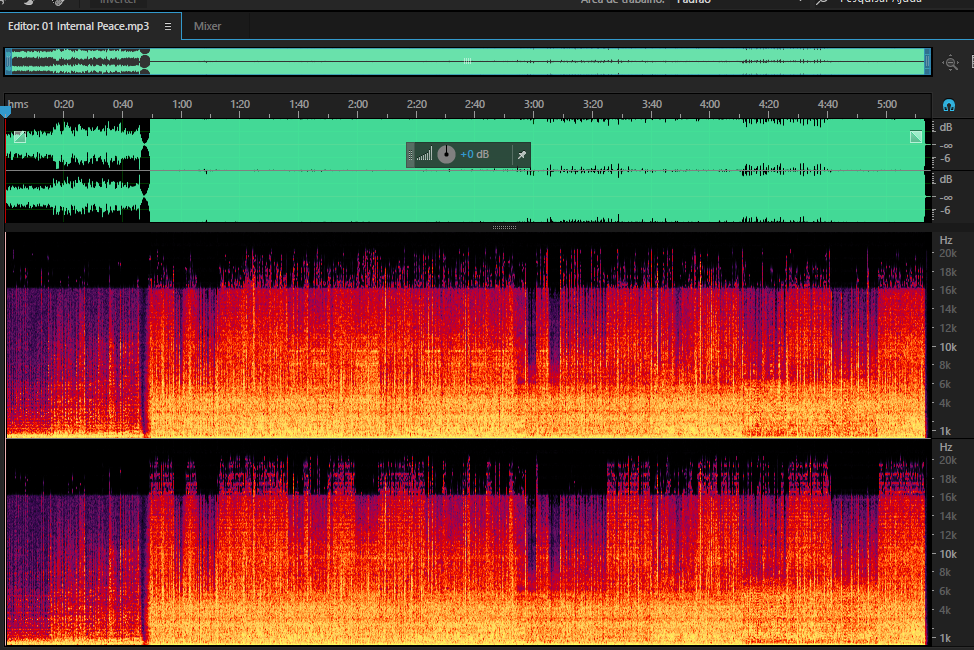Click the Hz label of the upper spectrogram
Image resolution: width=974 pixels, height=650 pixels.
point(946,240)
